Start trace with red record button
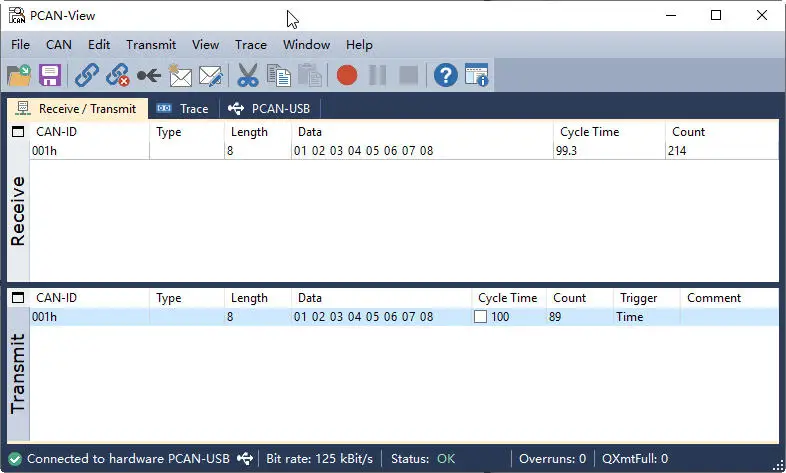This screenshot has height=473, width=786. (x=347, y=76)
